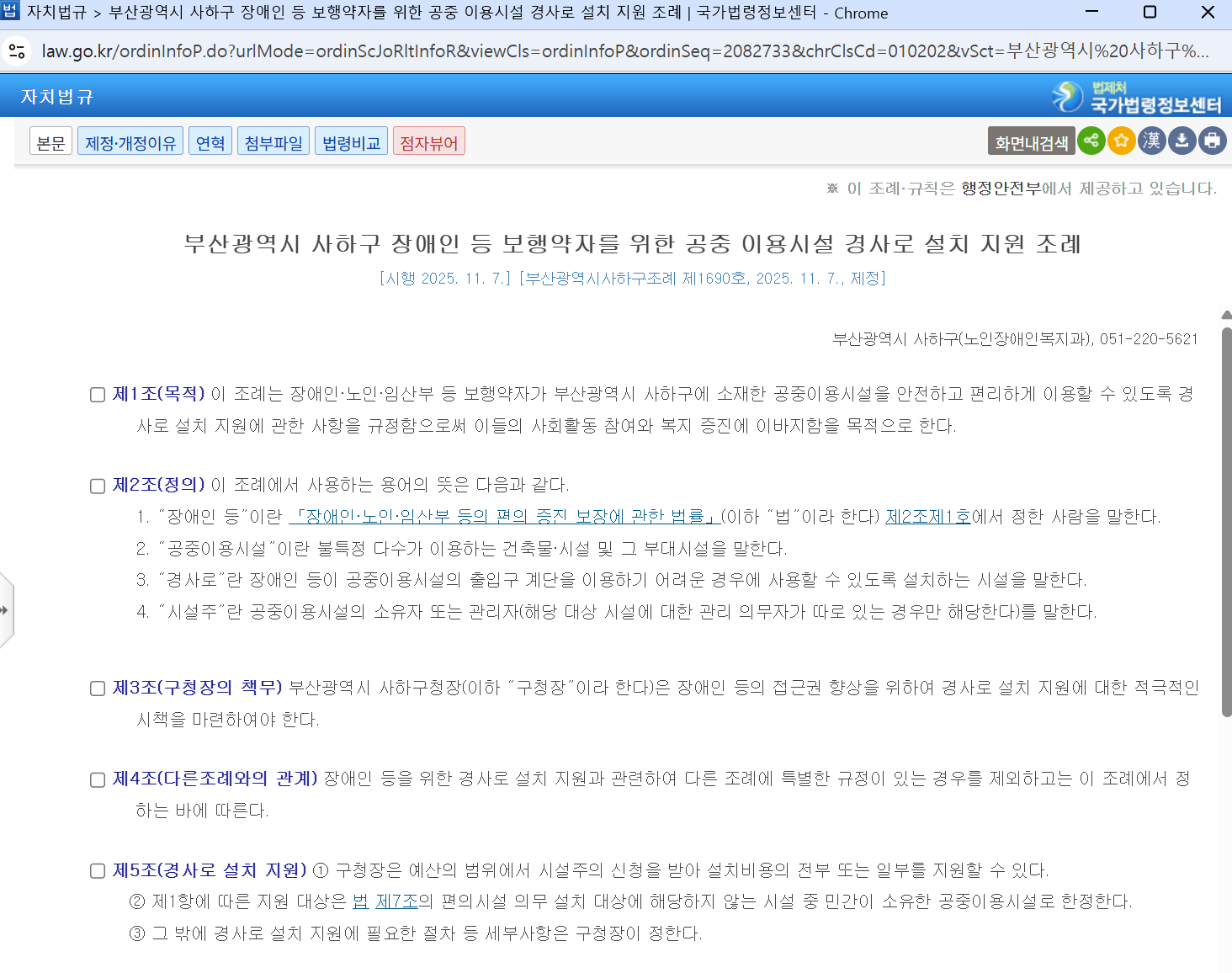Check the 제1조(목적) checkbox
This screenshot has height=973, width=1232.
click(98, 395)
